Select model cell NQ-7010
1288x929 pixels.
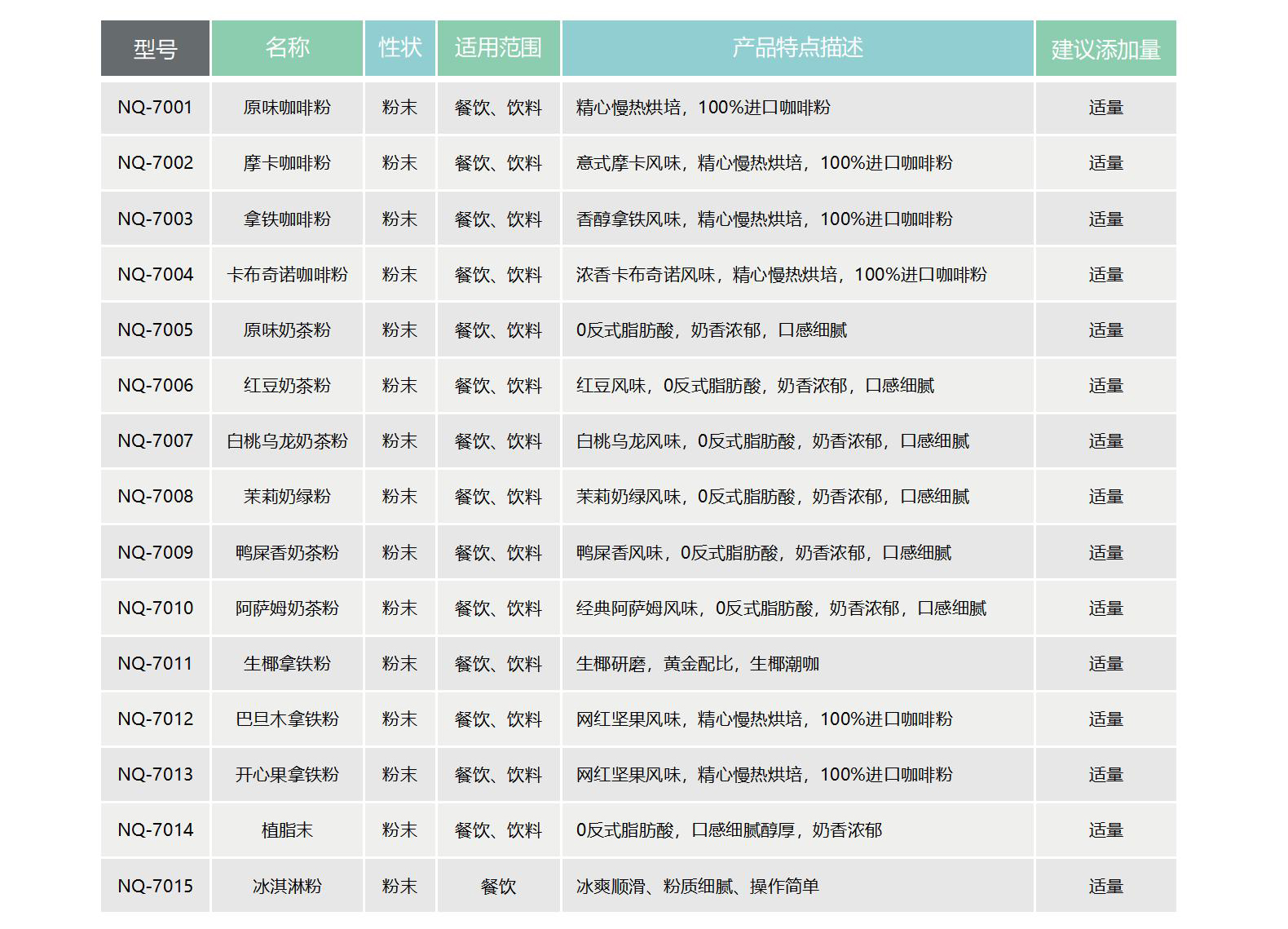point(155,608)
